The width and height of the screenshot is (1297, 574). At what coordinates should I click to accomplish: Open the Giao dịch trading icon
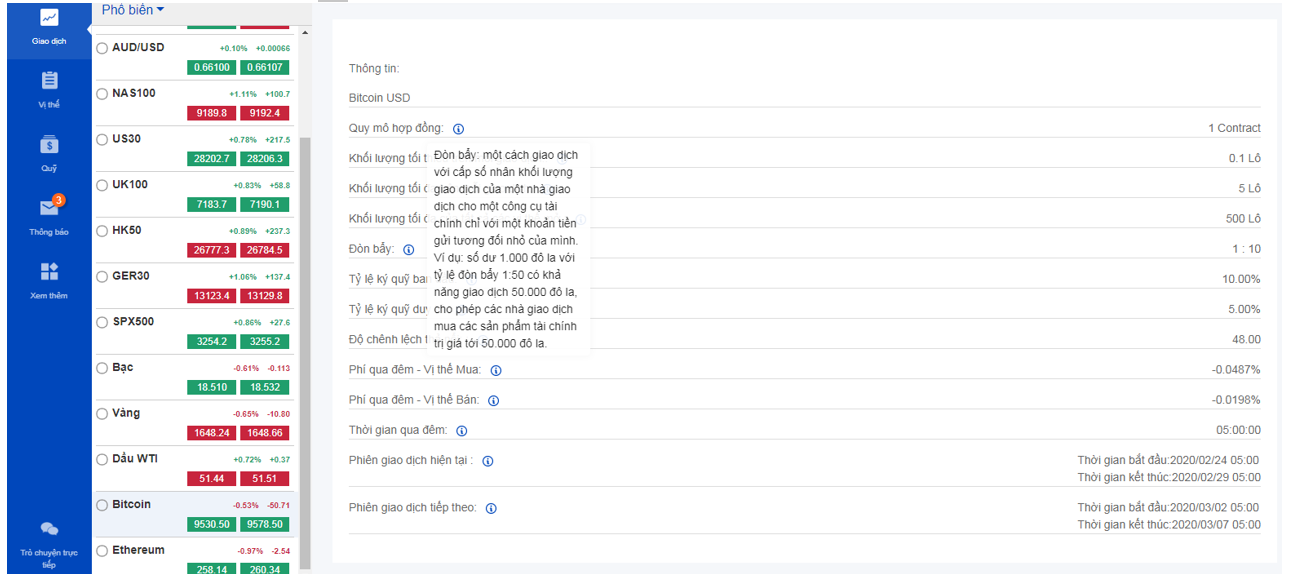tap(48, 18)
